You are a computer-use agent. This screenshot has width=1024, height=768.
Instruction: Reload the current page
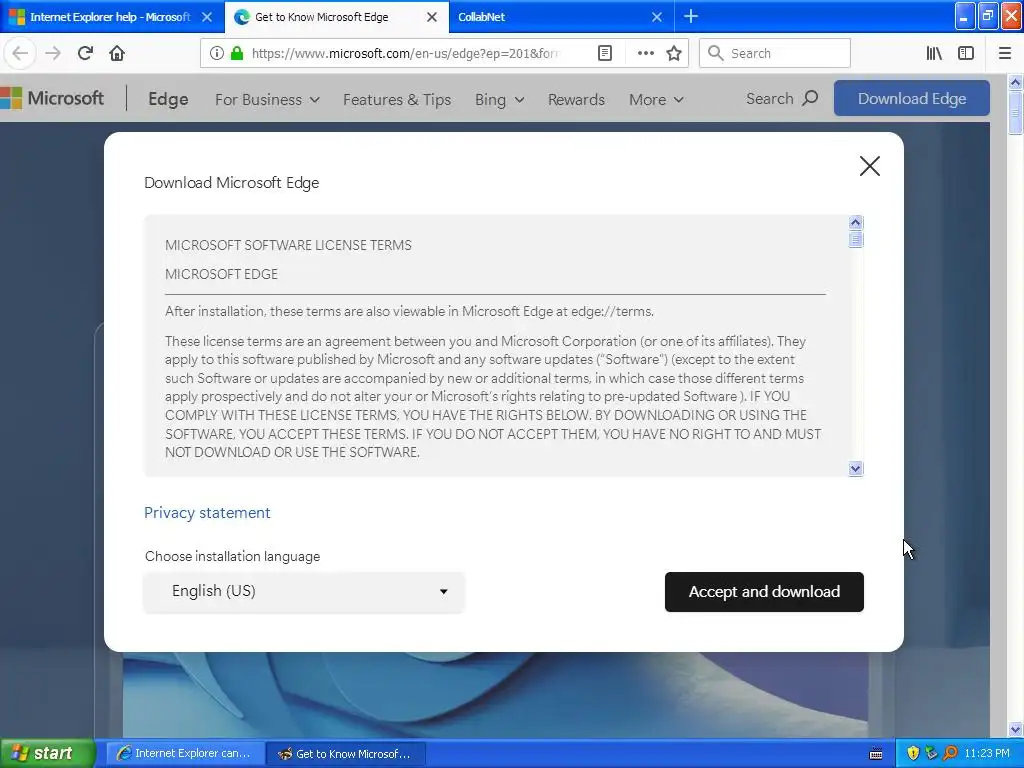pos(85,53)
